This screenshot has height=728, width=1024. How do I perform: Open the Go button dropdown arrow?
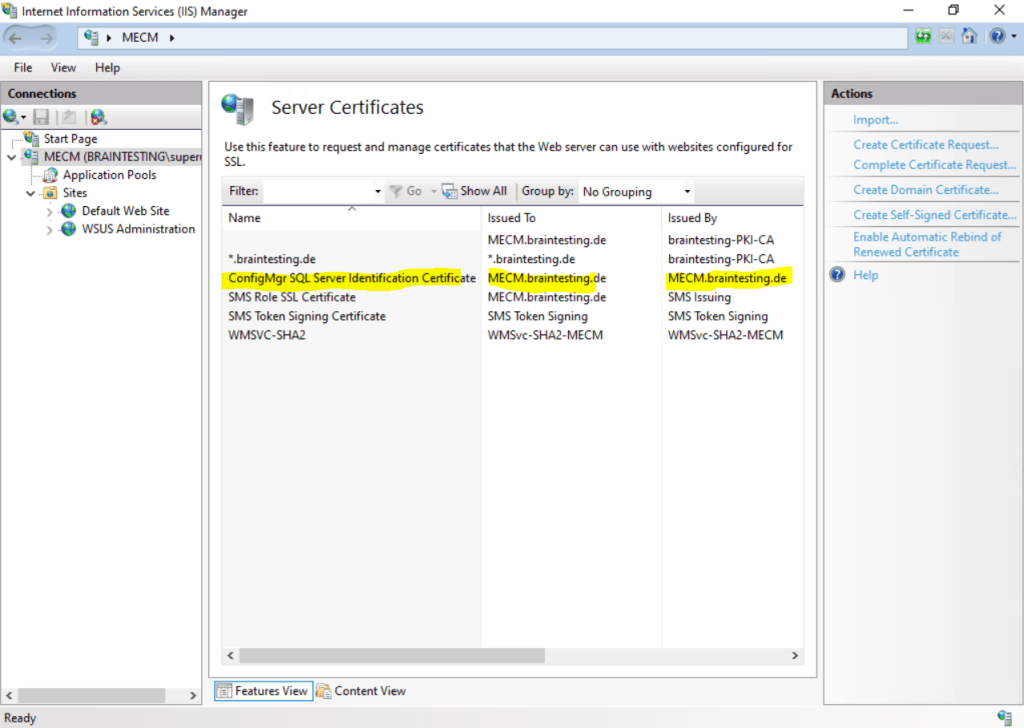coord(434,191)
